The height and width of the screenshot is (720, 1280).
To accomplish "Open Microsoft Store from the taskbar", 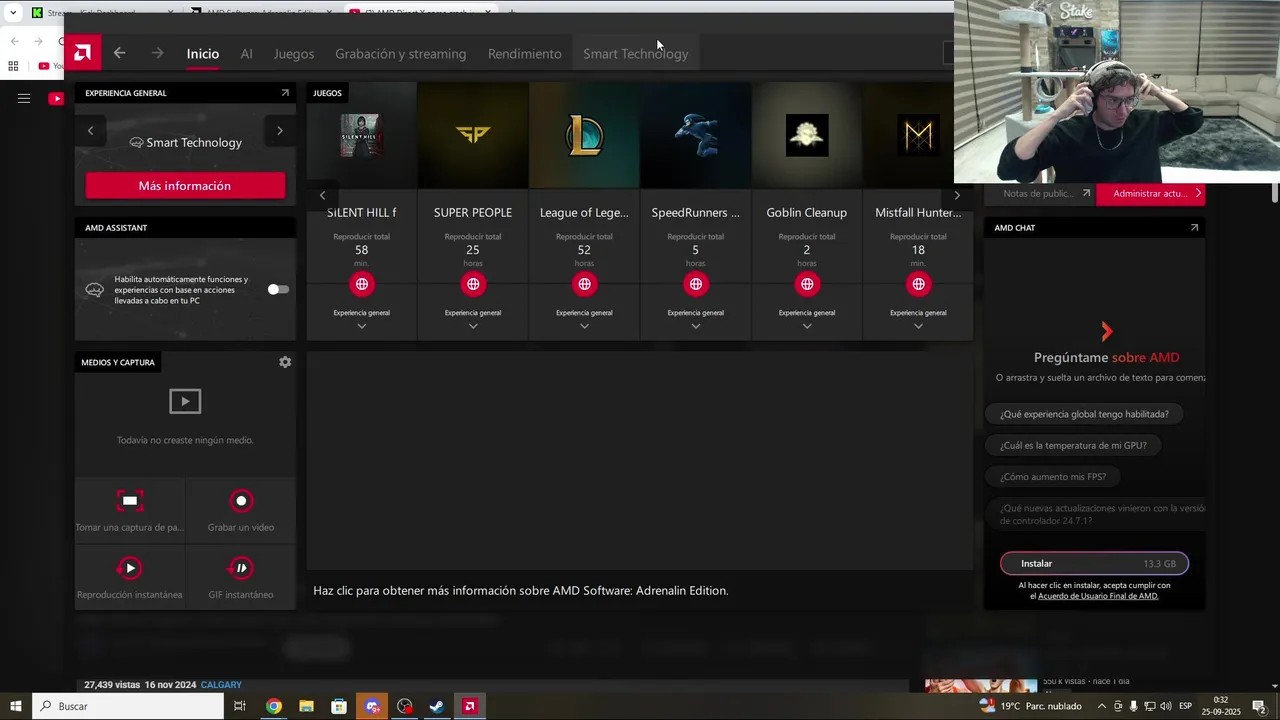I will tap(339, 706).
